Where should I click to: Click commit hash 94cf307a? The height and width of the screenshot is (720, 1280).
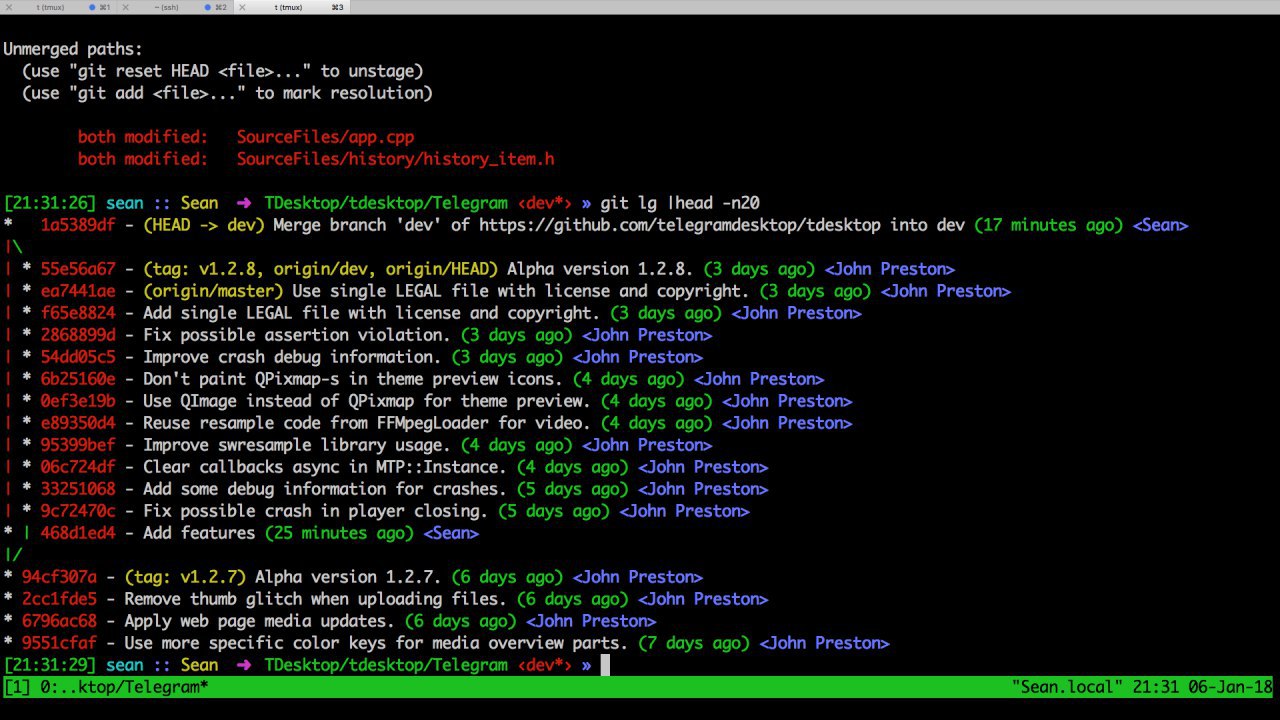[x=59, y=577]
